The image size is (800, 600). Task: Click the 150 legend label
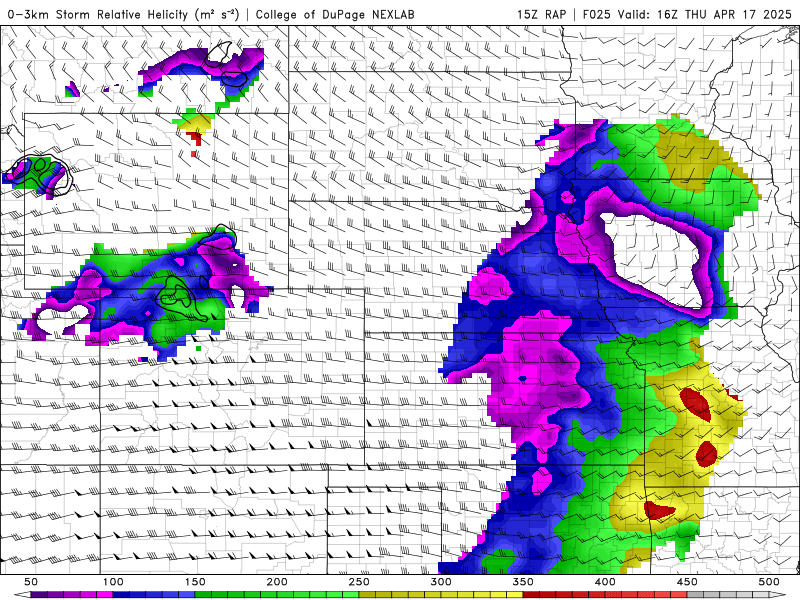click(x=195, y=582)
